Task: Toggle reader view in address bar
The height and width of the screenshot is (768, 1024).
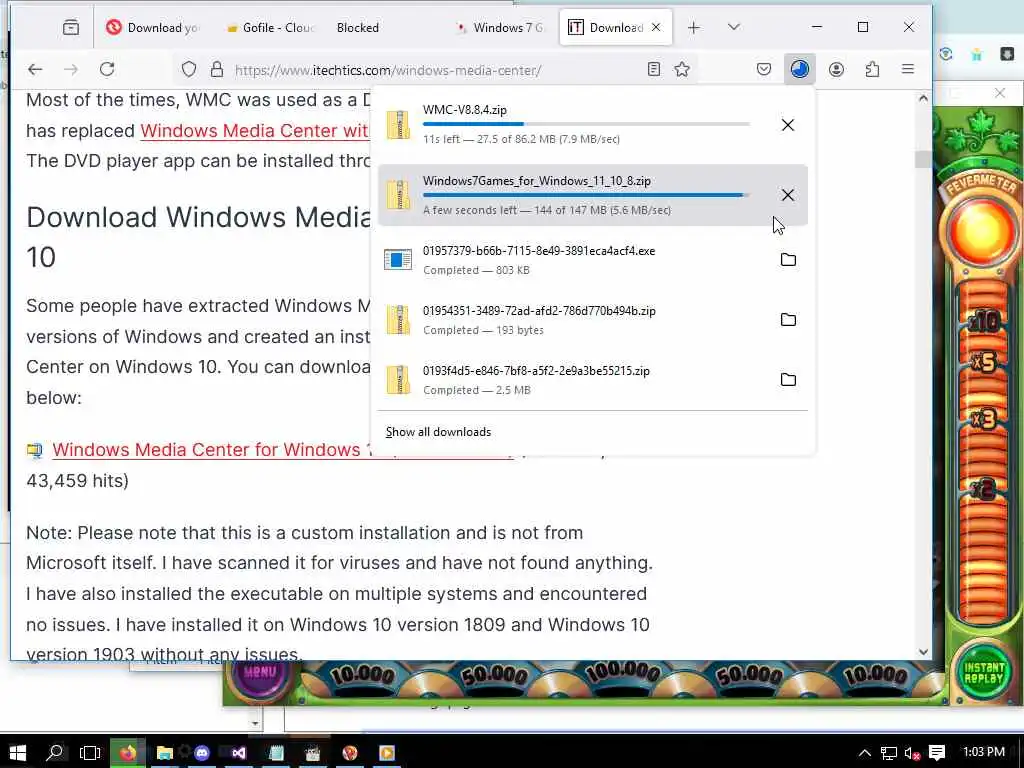Action: coord(654,69)
